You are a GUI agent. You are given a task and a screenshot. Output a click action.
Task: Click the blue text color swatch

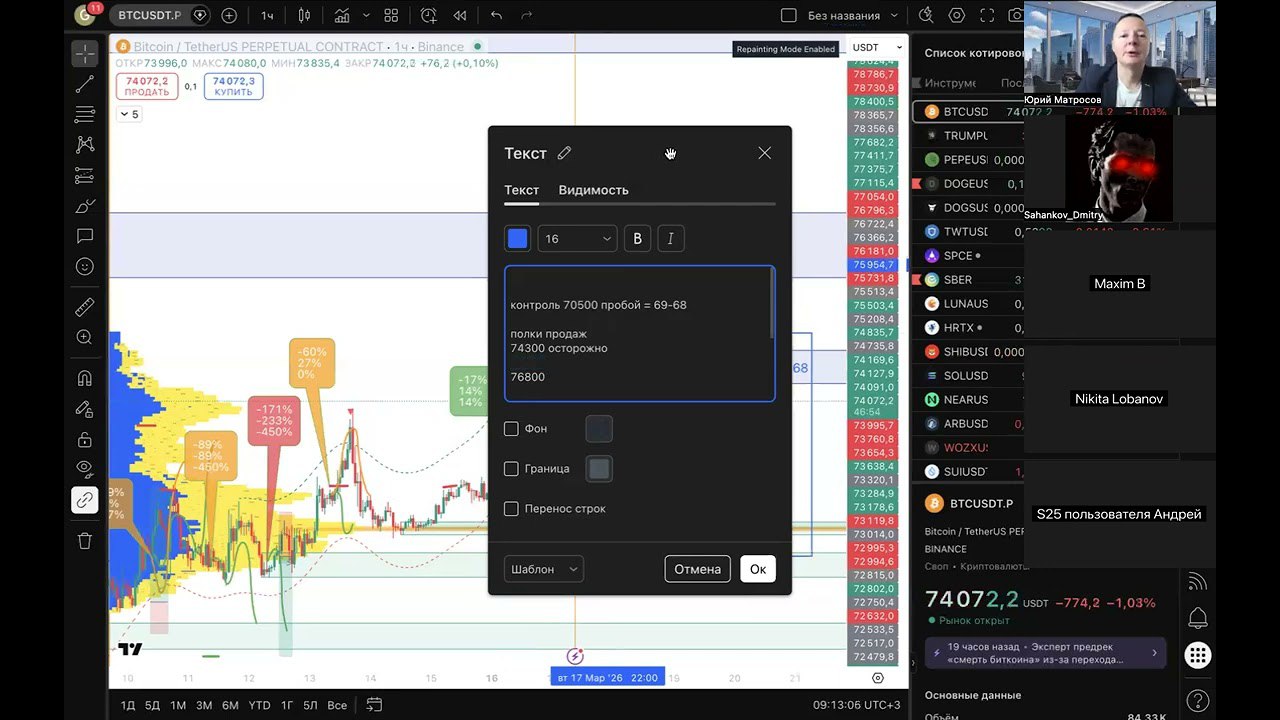click(x=517, y=239)
